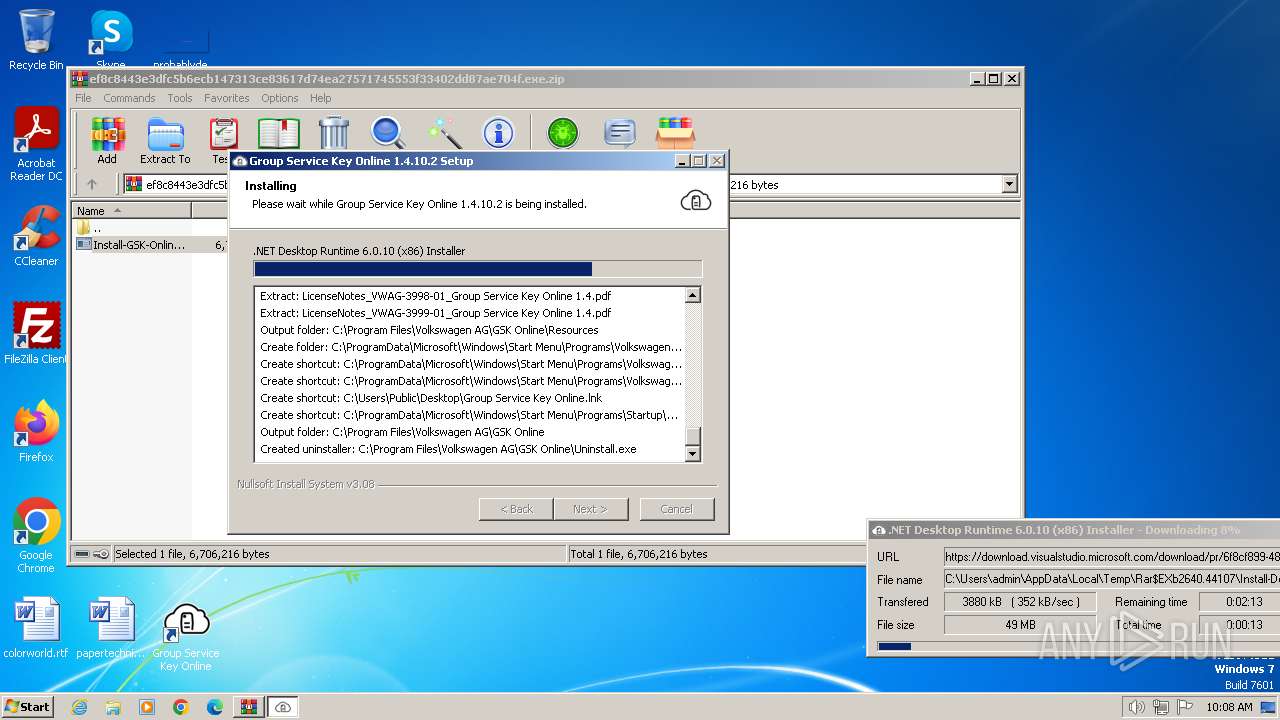Click the install log scrollbar thumb

click(x=692, y=436)
